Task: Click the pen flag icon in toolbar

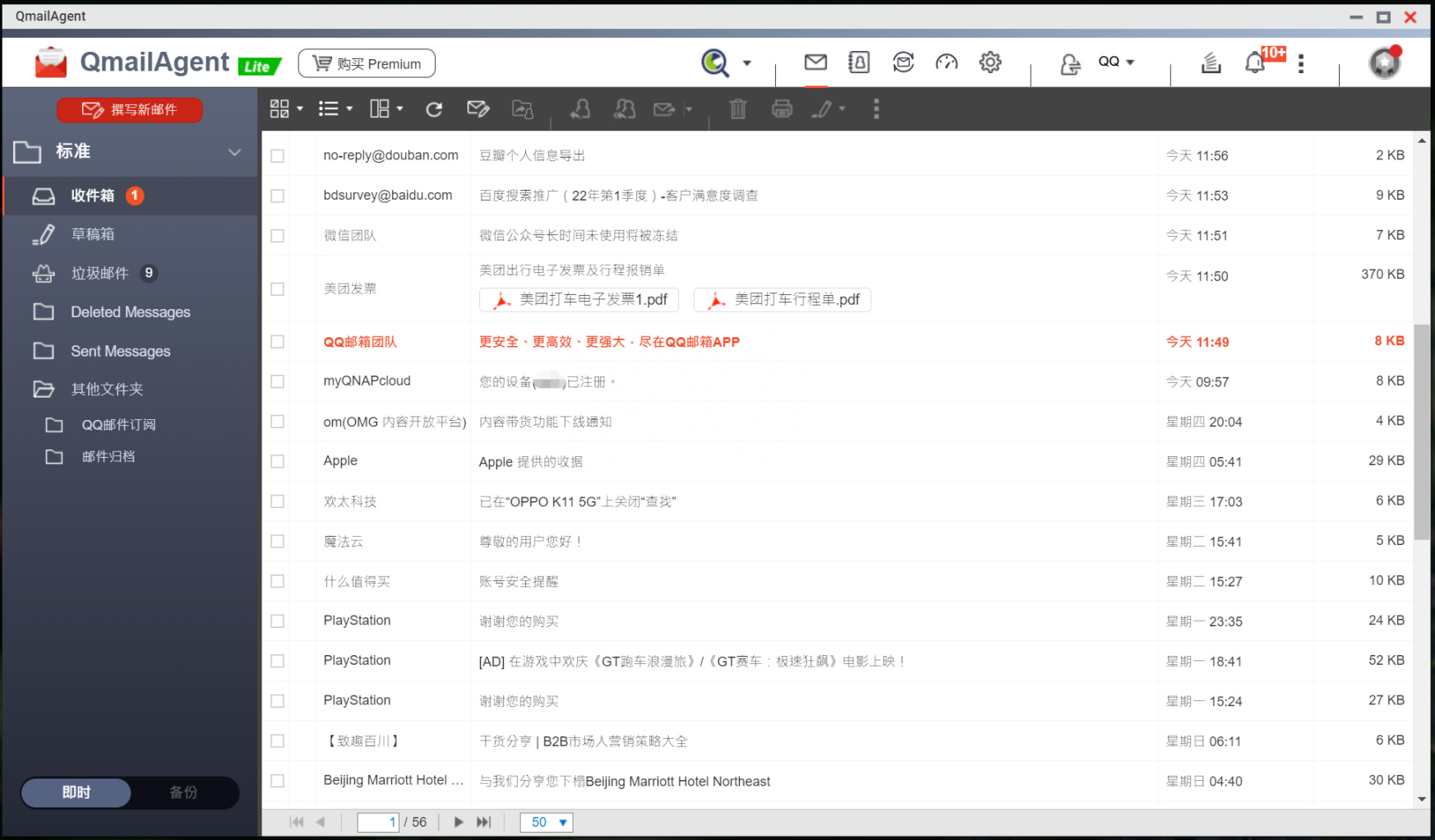Action: [822, 108]
